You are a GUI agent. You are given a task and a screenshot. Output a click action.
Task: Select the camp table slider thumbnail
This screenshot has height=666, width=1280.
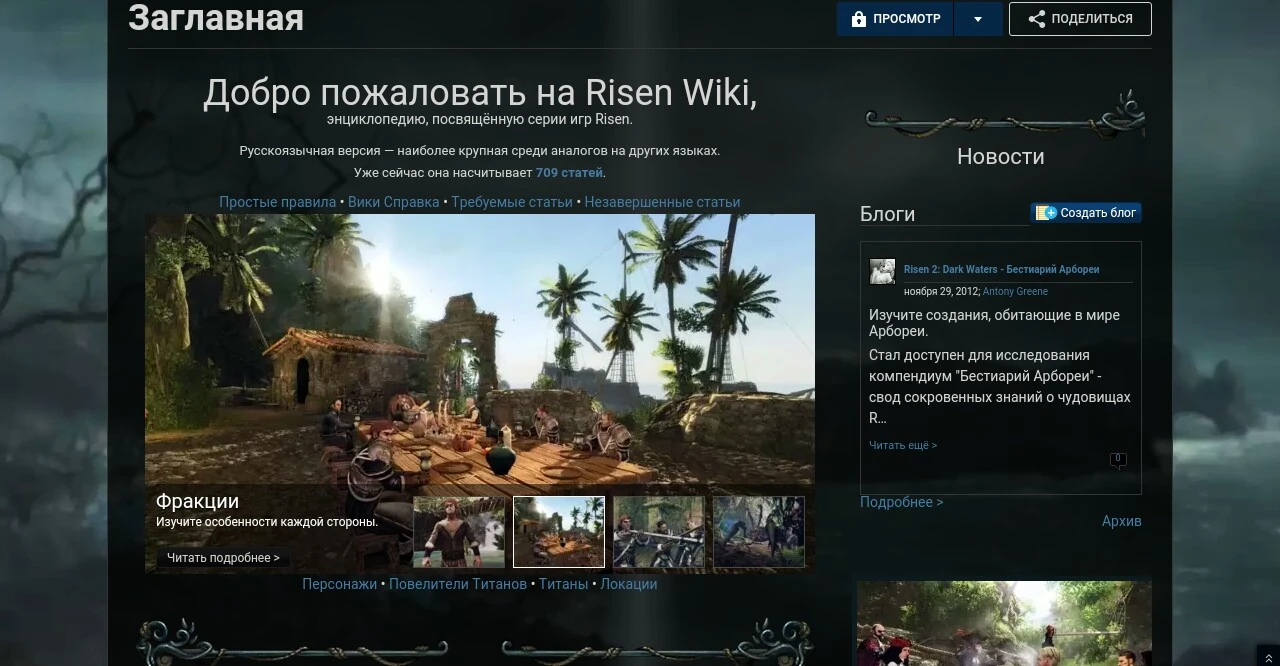[x=559, y=532]
